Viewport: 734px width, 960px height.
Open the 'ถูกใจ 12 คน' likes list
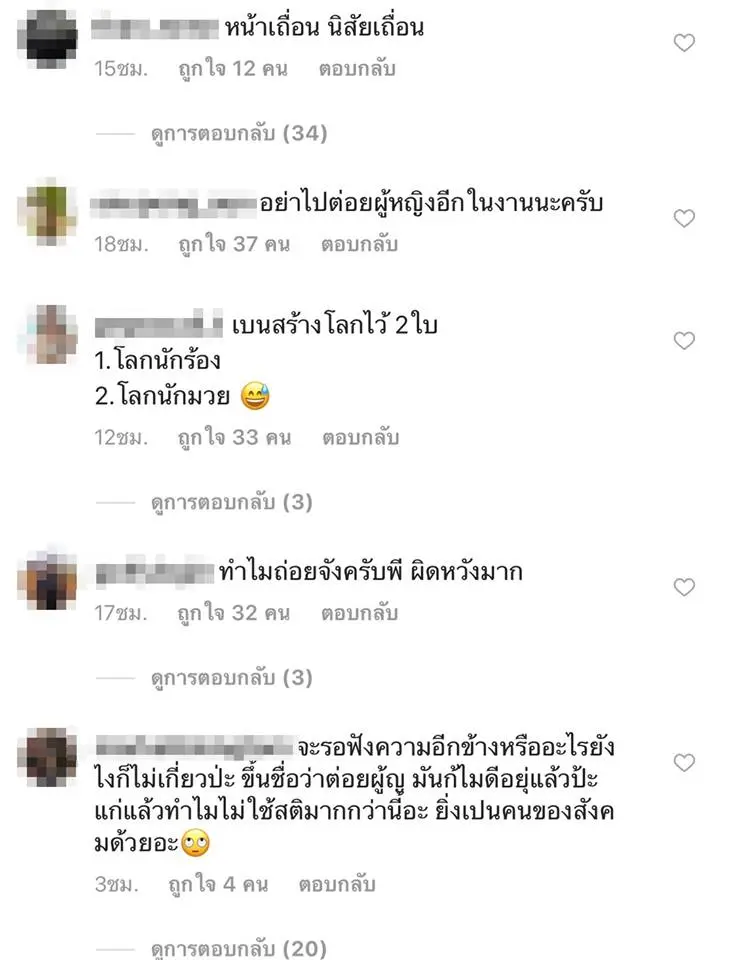pos(233,68)
